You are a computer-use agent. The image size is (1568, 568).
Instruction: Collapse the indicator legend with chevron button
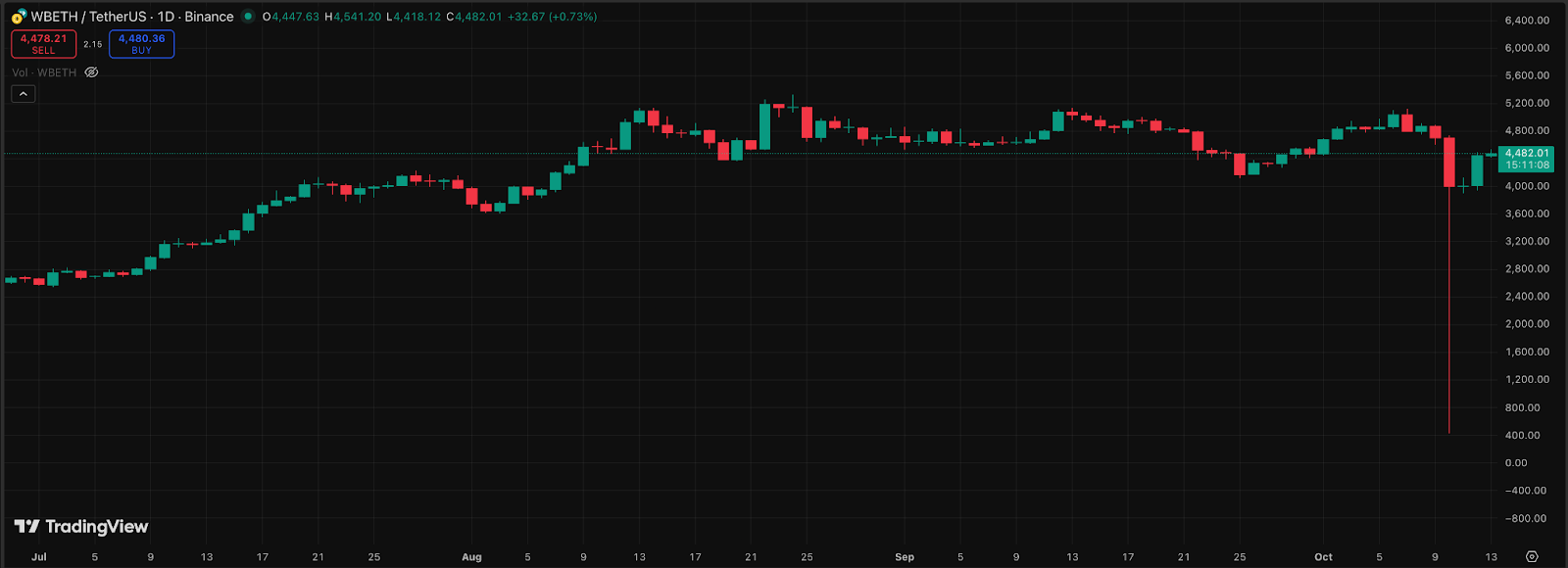(x=24, y=94)
